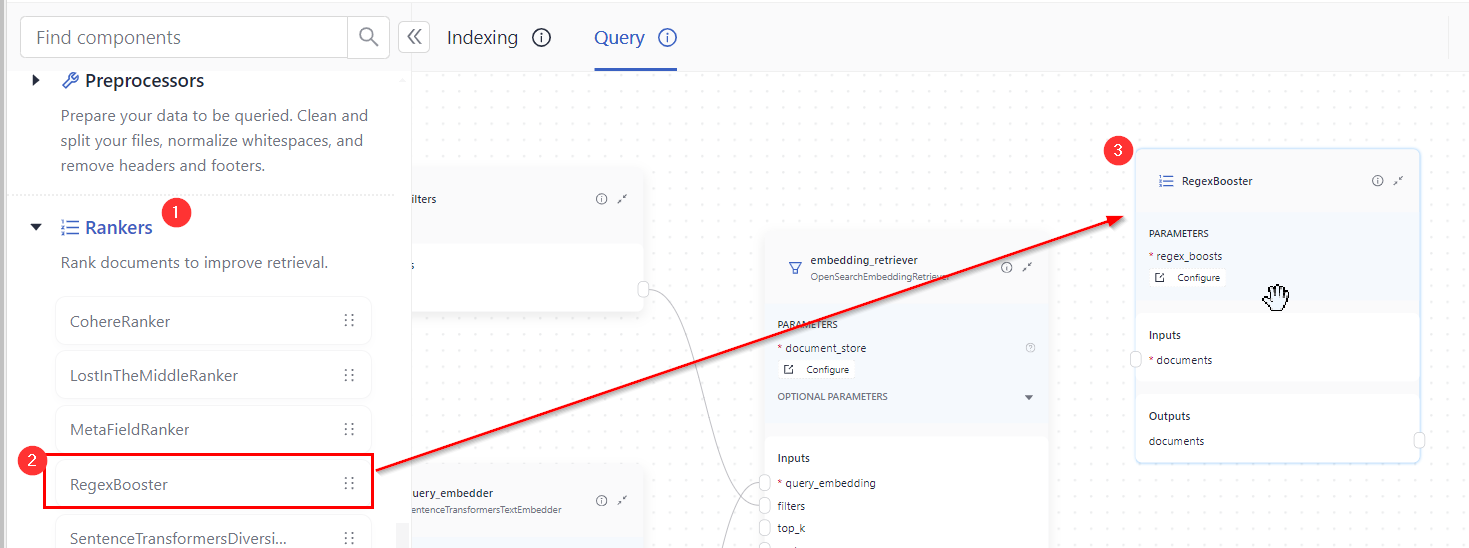Click the query_embedding input port
This screenshot has width=1469, height=548.
coord(765,482)
